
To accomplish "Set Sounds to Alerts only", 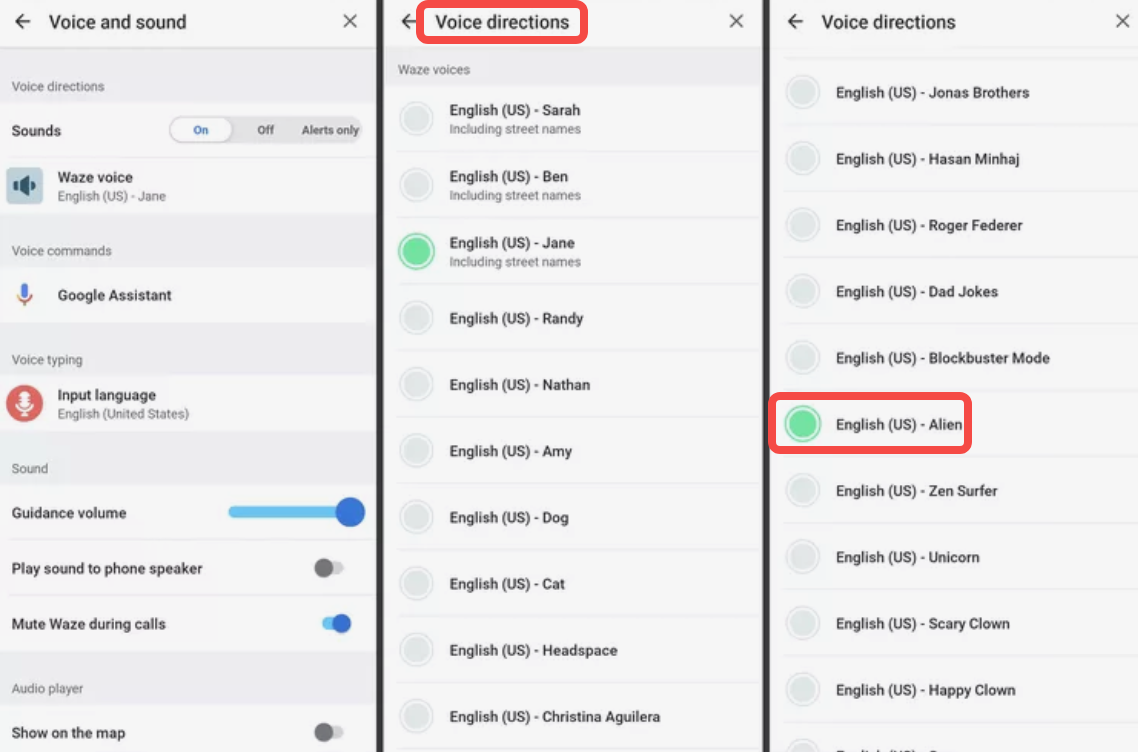I will pos(330,130).
